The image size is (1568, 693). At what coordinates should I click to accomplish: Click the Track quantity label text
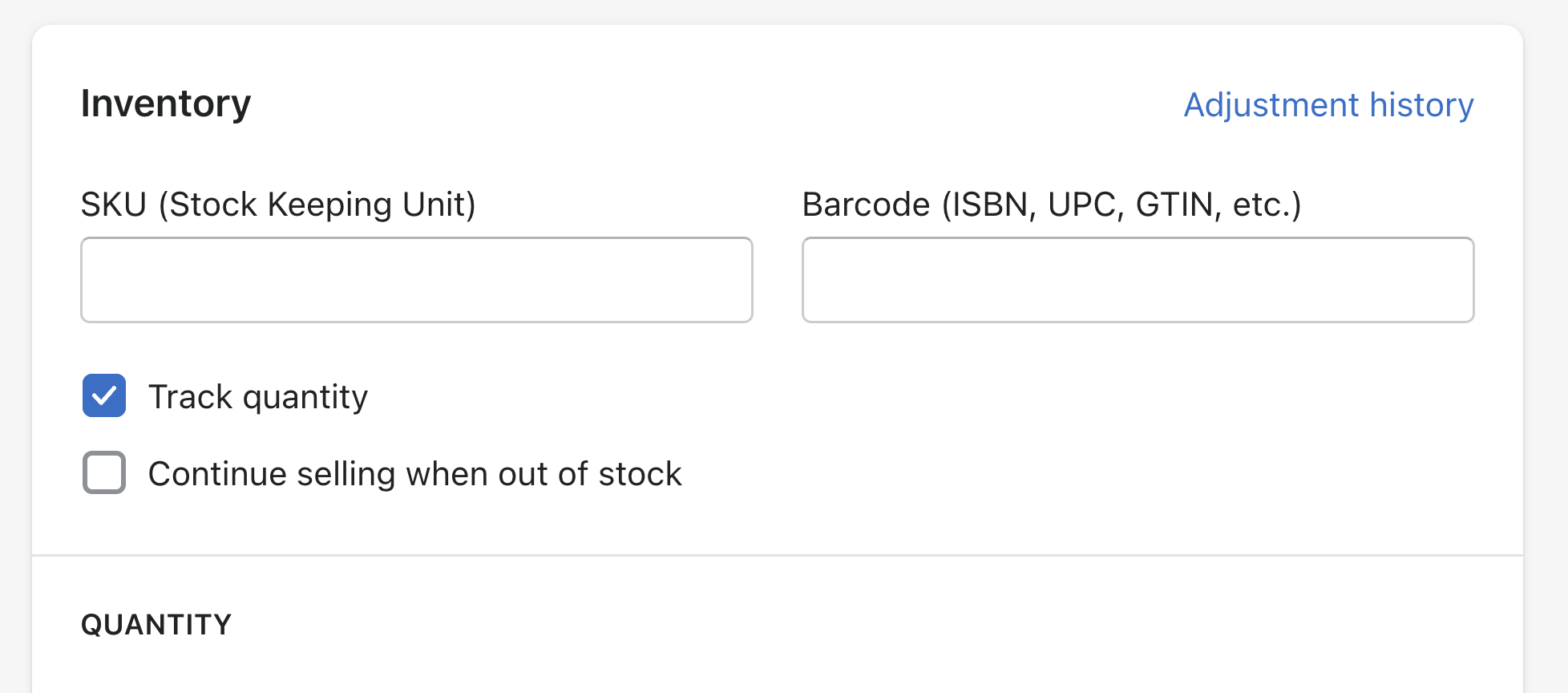(257, 397)
